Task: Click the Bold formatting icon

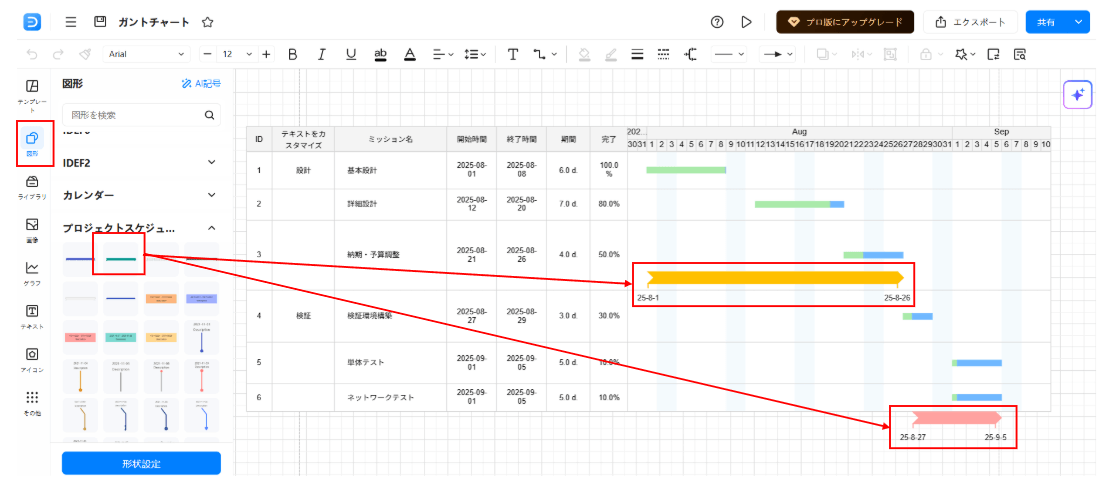Action: point(293,54)
